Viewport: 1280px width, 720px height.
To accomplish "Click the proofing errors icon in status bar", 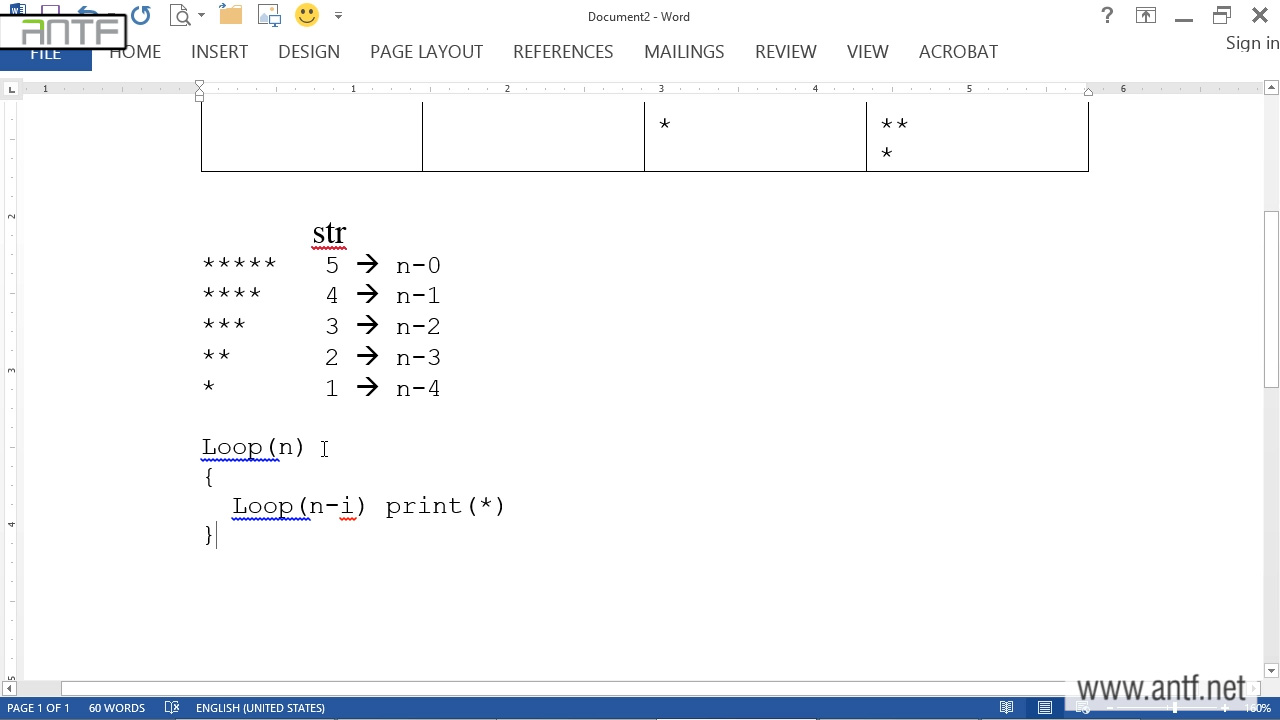I will click(171, 708).
